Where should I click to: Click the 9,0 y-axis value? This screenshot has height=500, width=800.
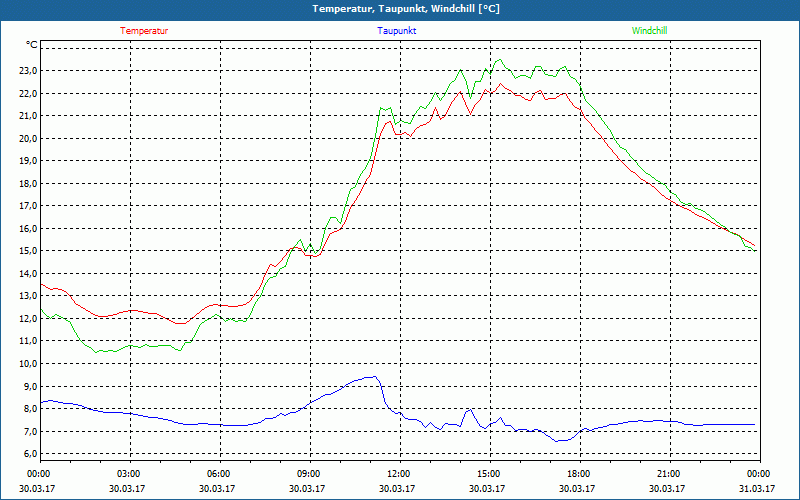30,386
